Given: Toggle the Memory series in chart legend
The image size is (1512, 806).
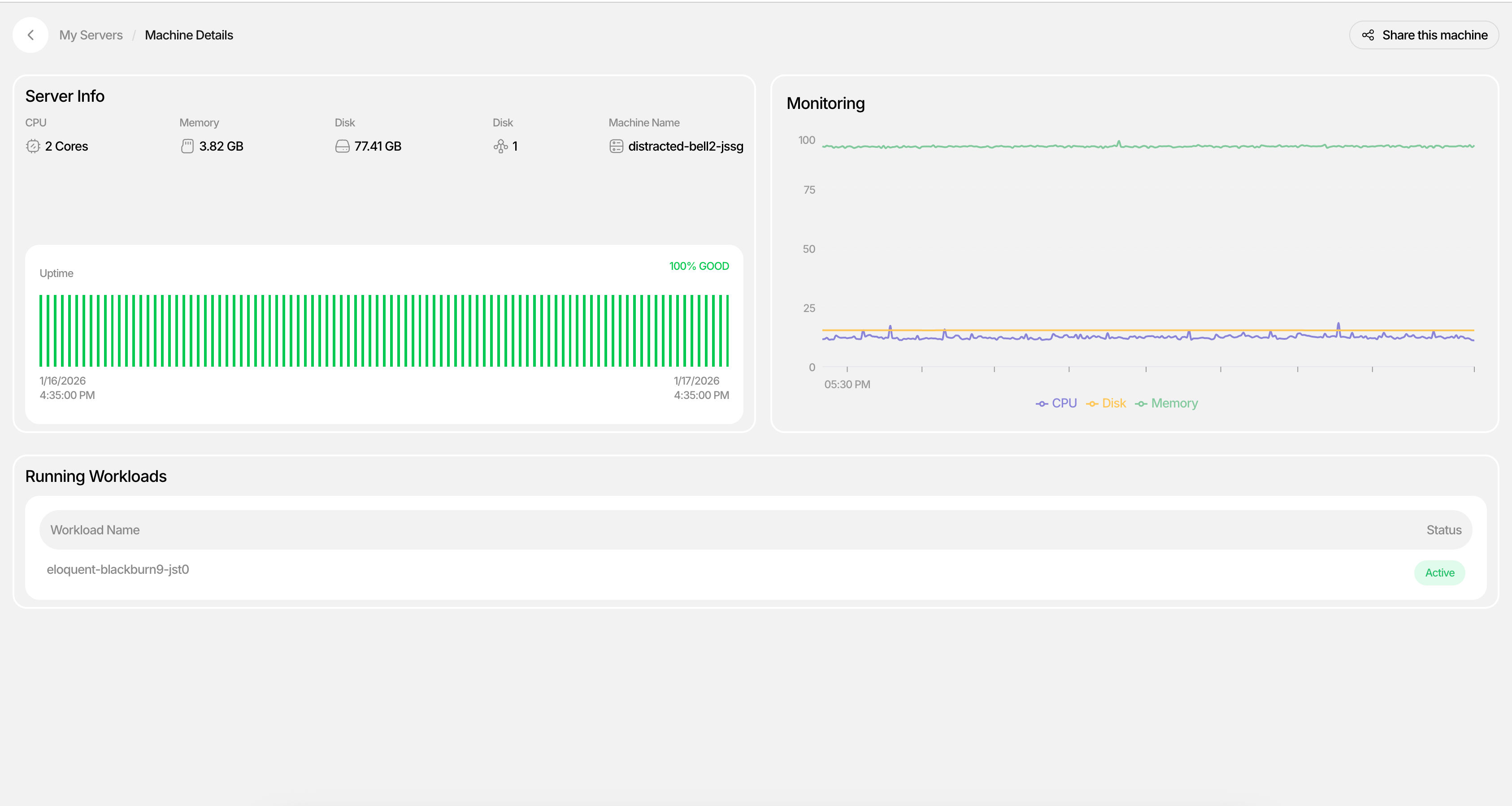Looking at the screenshot, I should click(1166, 403).
